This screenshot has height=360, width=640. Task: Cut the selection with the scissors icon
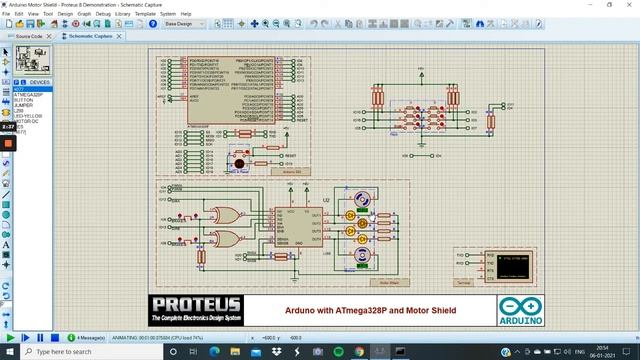[338, 24]
